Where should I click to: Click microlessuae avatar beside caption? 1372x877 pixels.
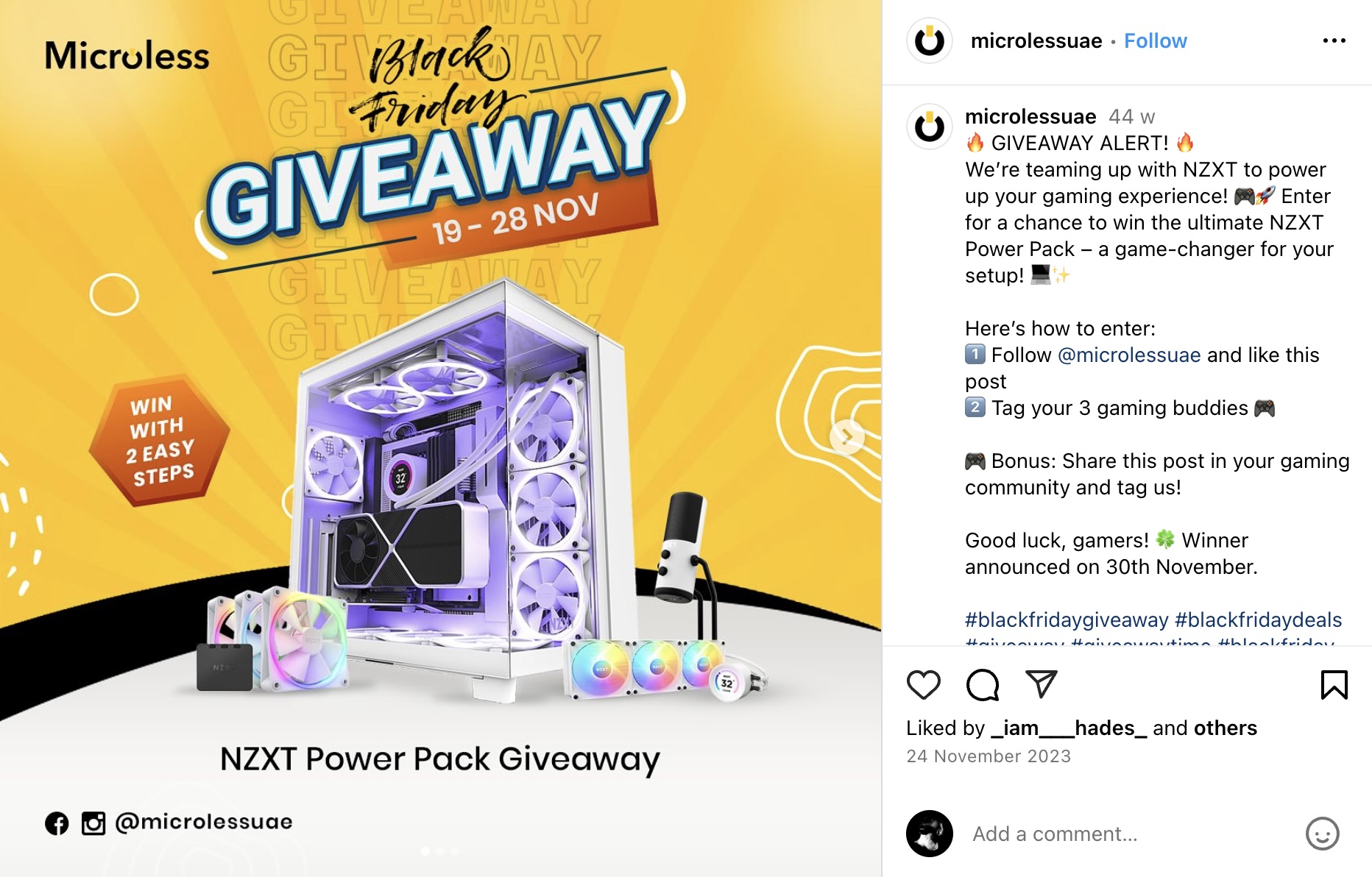[929, 127]
